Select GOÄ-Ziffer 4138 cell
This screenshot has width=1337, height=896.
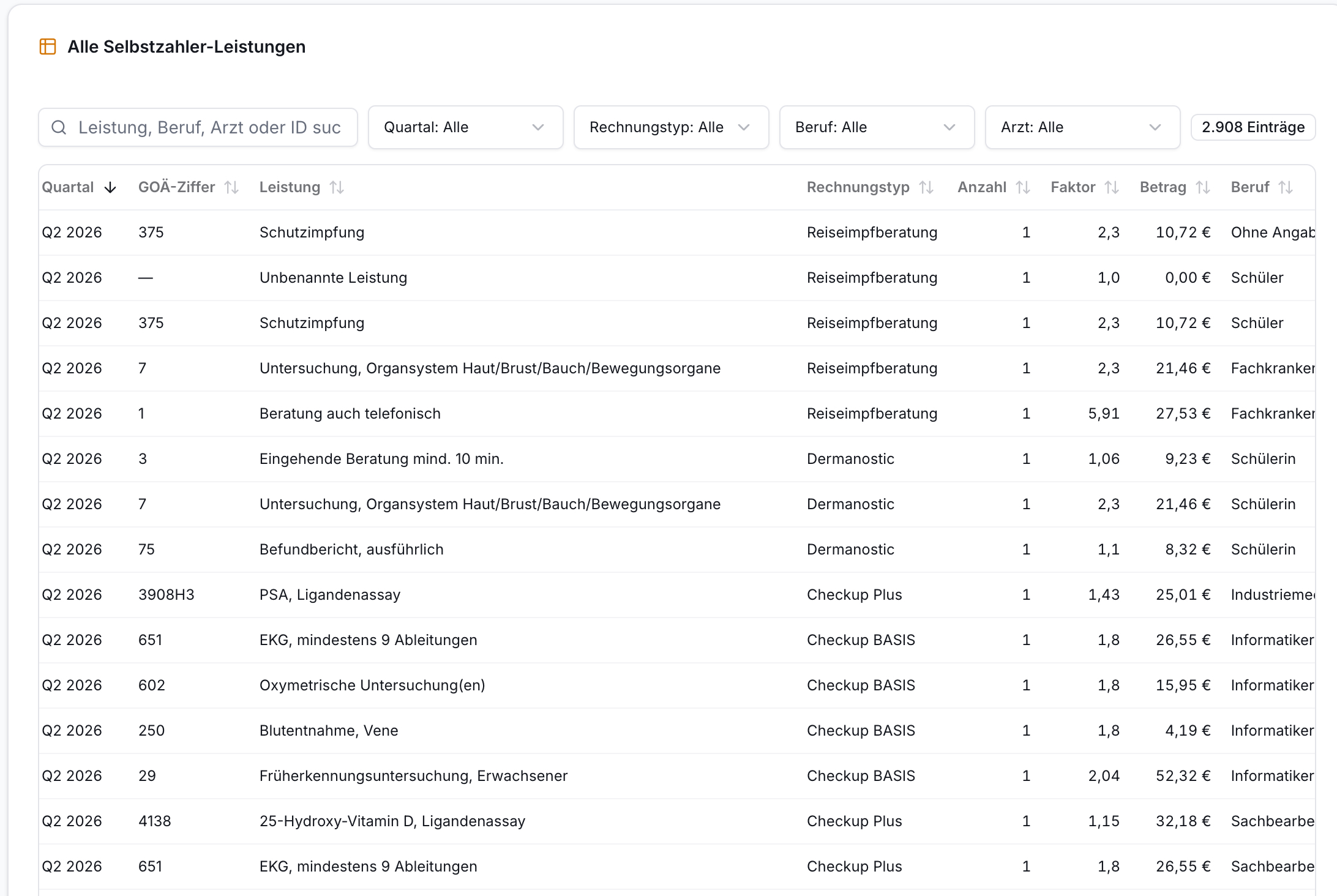coord(155,821)
